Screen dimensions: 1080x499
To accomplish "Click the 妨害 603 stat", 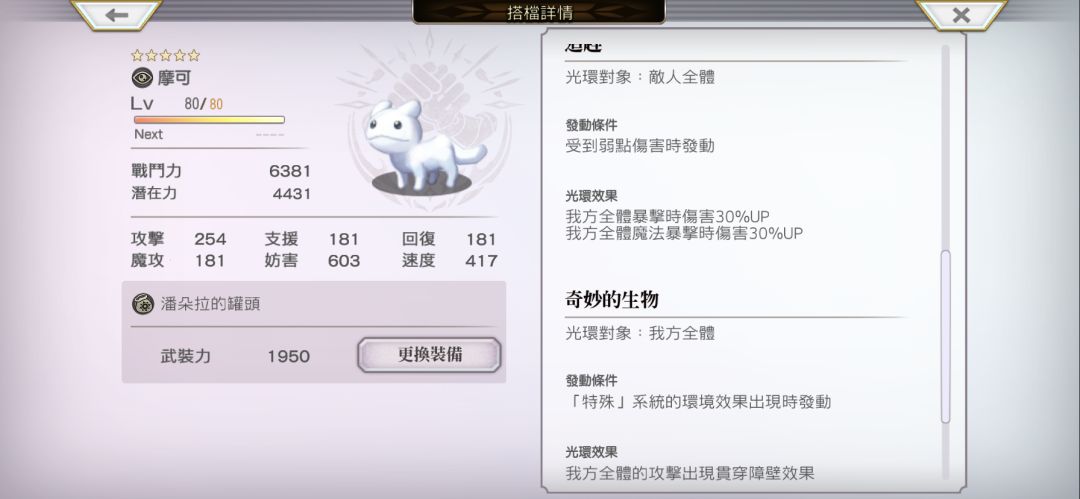I will pos(312,261).
